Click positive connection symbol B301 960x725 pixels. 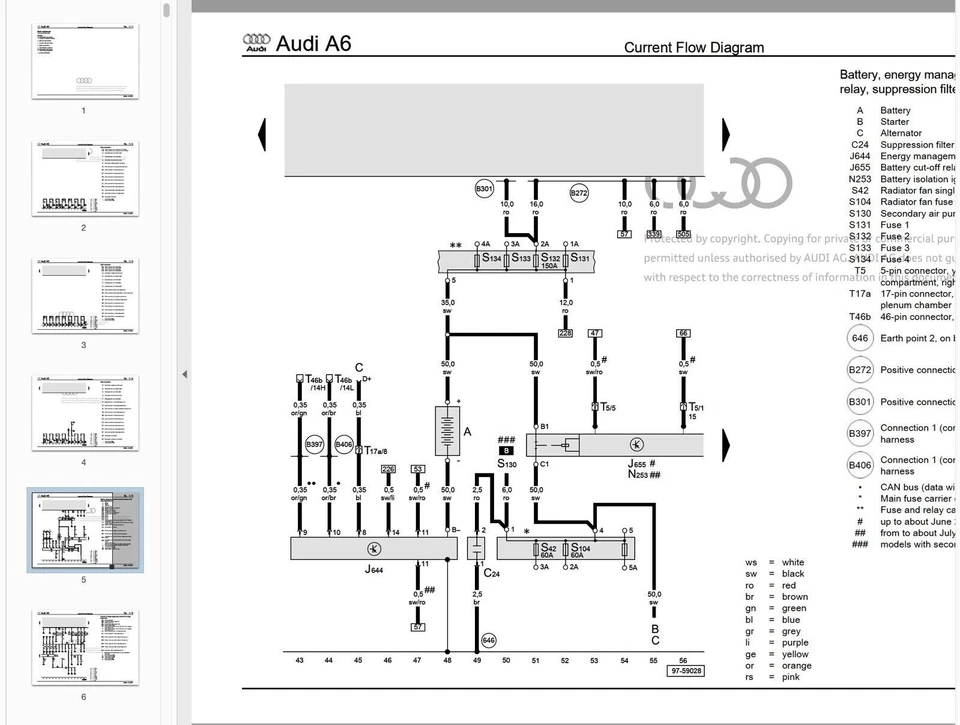[483, 189]
